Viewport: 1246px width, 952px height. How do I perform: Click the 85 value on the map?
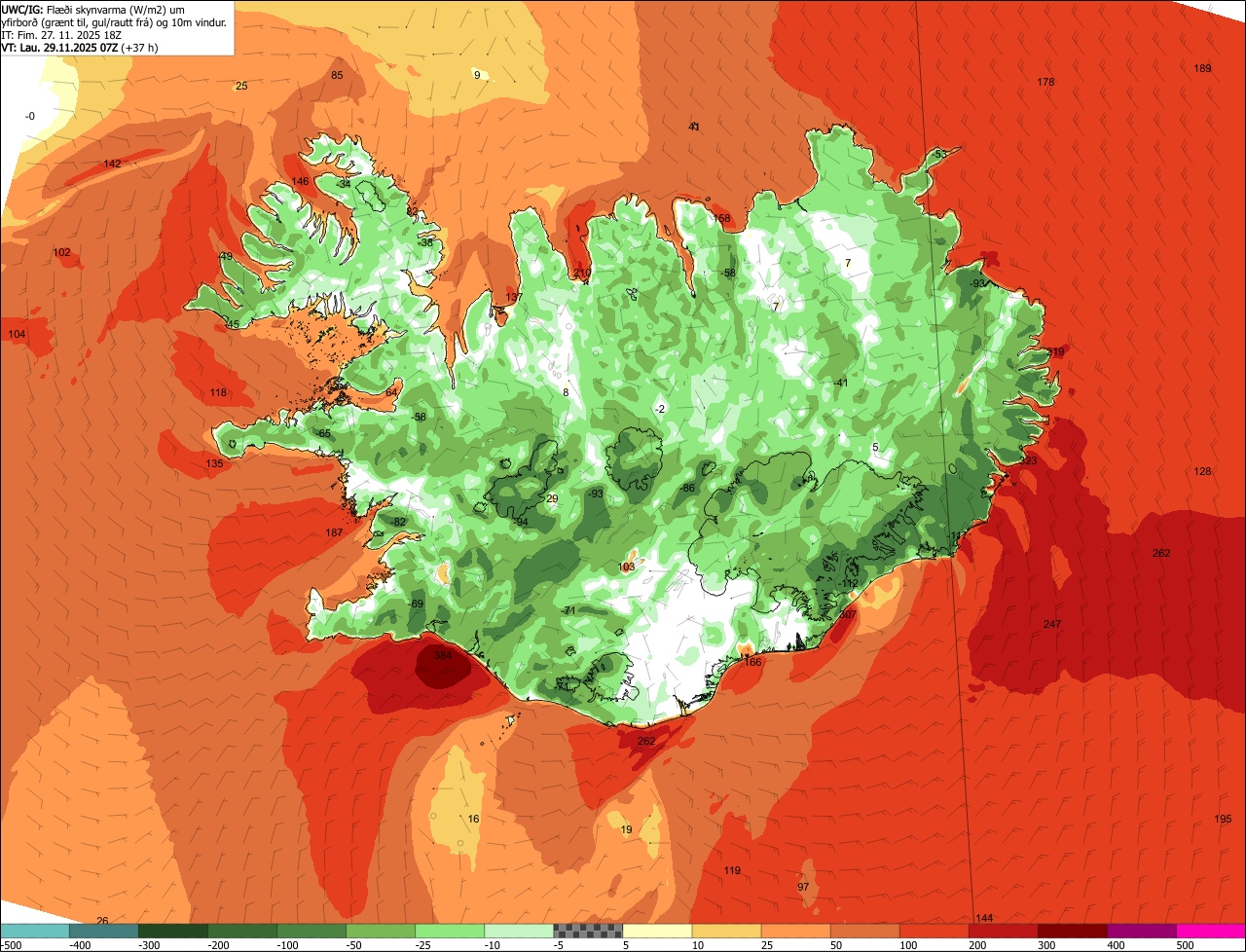point(337,75)
